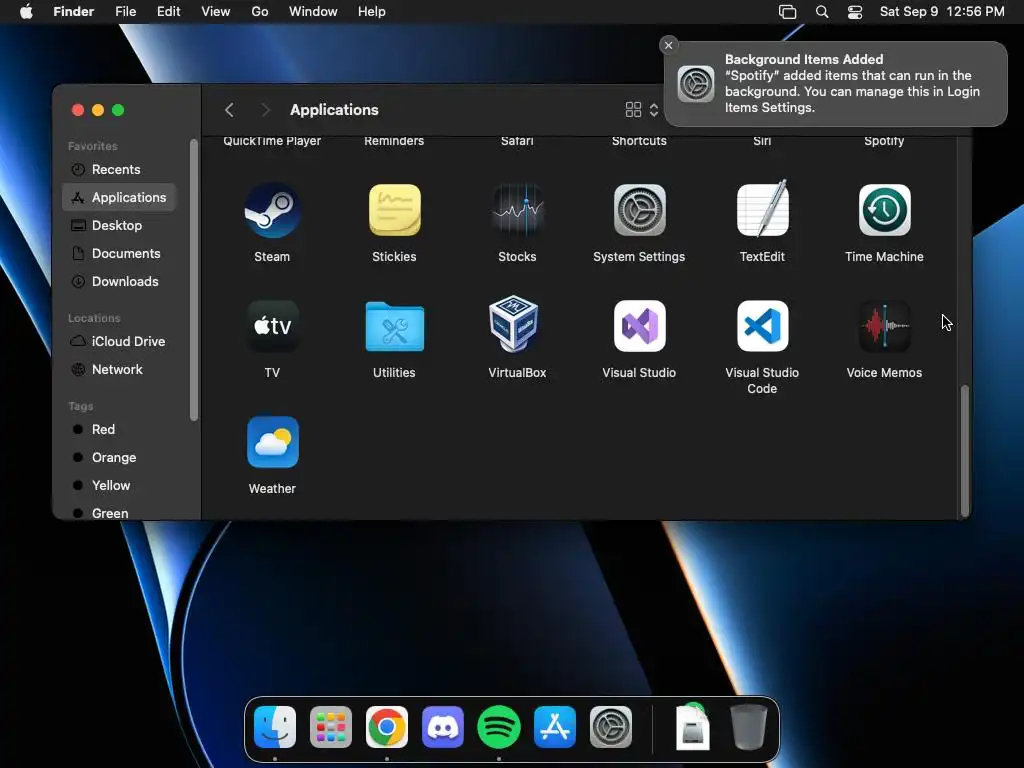This screenshot has height=768, width=1024.
Task: Click Finder in the Dock
Action: point(275,727)
